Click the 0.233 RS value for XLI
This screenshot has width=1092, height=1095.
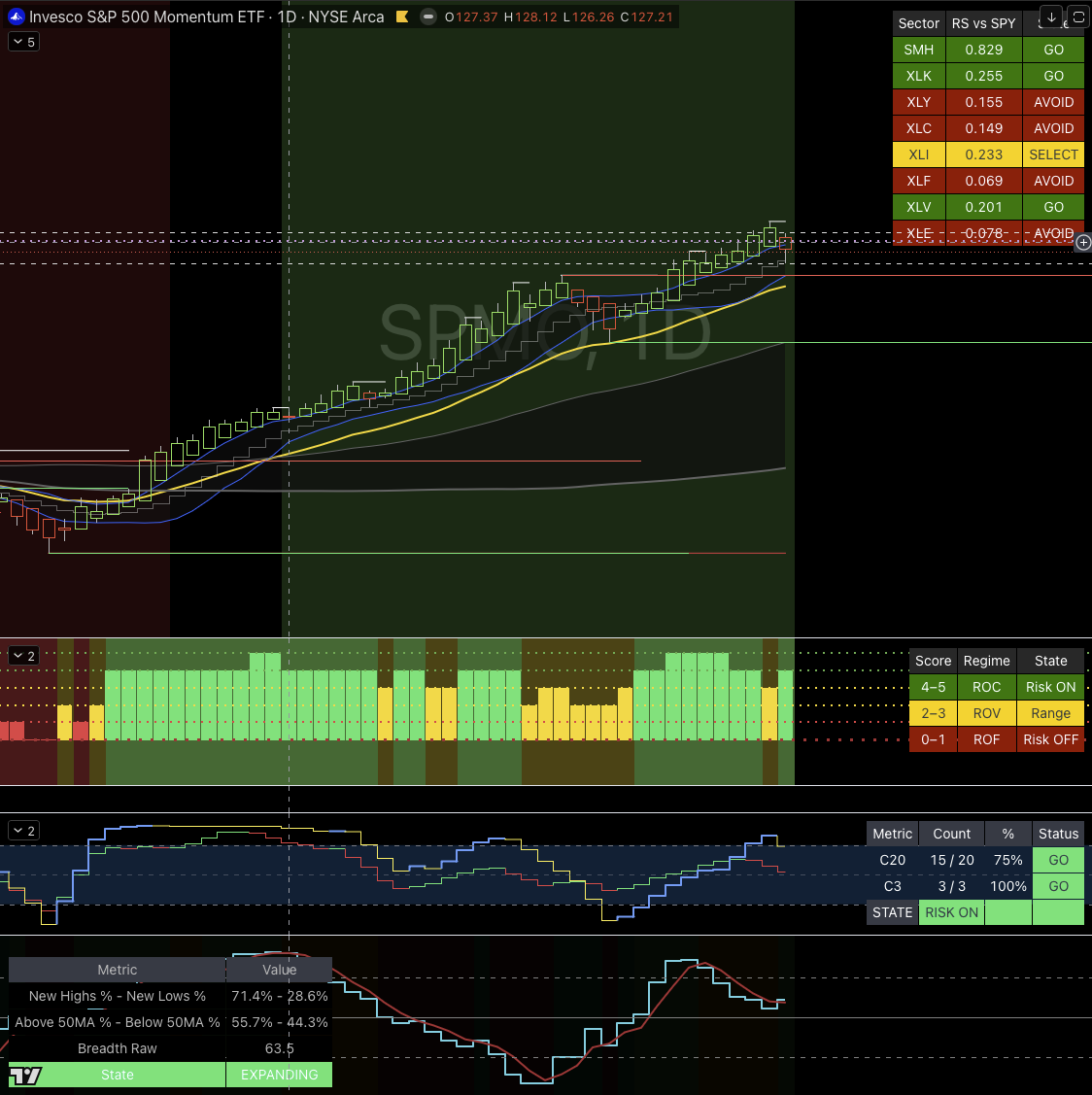pyautogui.click(x=983, y=154)
